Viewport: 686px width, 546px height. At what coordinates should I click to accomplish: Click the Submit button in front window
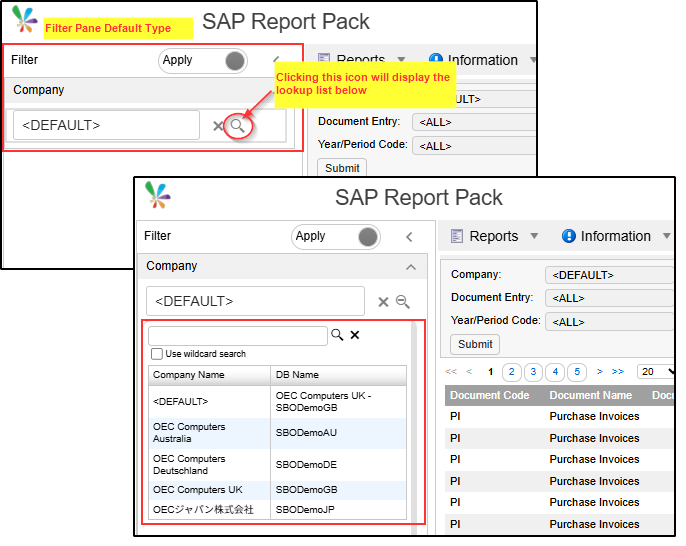(475, 344)
